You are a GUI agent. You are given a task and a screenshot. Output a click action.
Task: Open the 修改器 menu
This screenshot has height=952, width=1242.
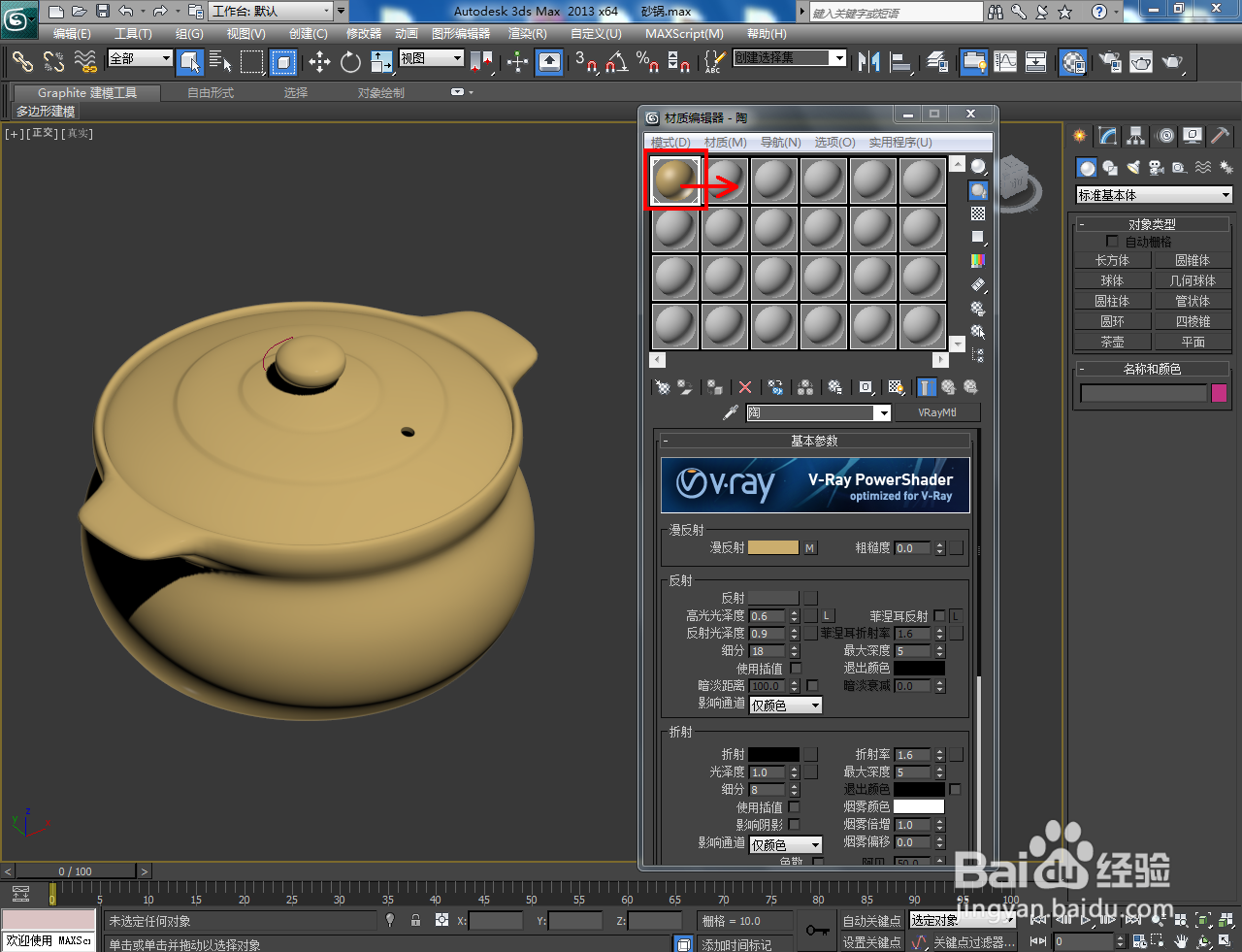(x=364, y=33)
